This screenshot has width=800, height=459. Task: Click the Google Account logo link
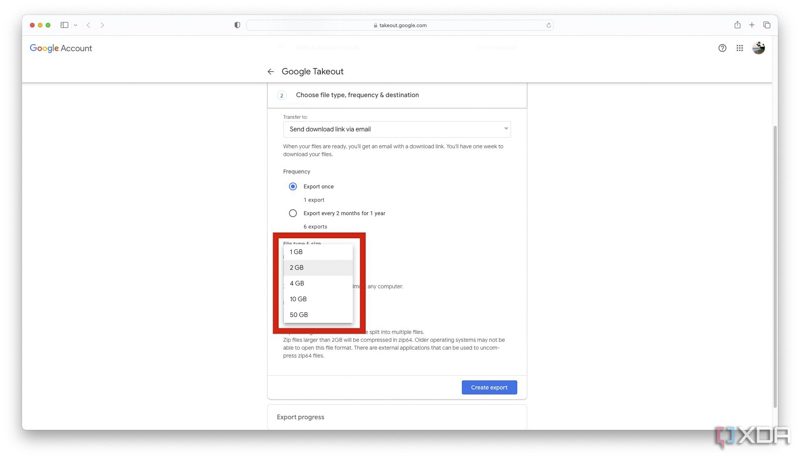[61, 48]
